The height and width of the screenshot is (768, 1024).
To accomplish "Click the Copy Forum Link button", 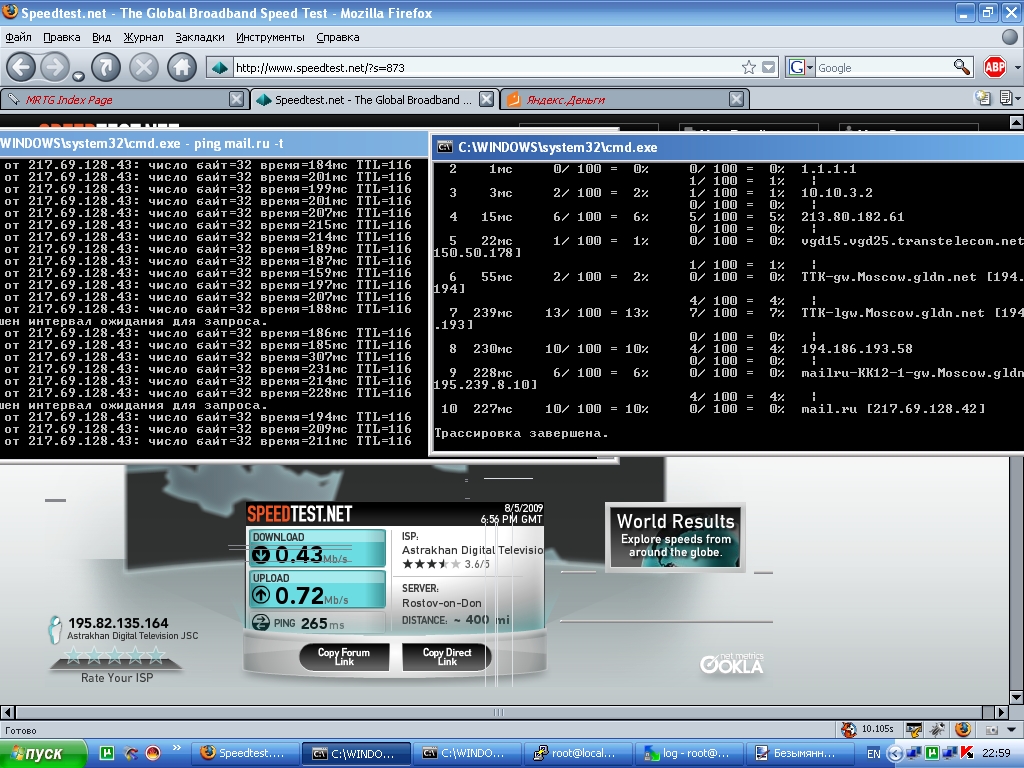I will [344, 656].
